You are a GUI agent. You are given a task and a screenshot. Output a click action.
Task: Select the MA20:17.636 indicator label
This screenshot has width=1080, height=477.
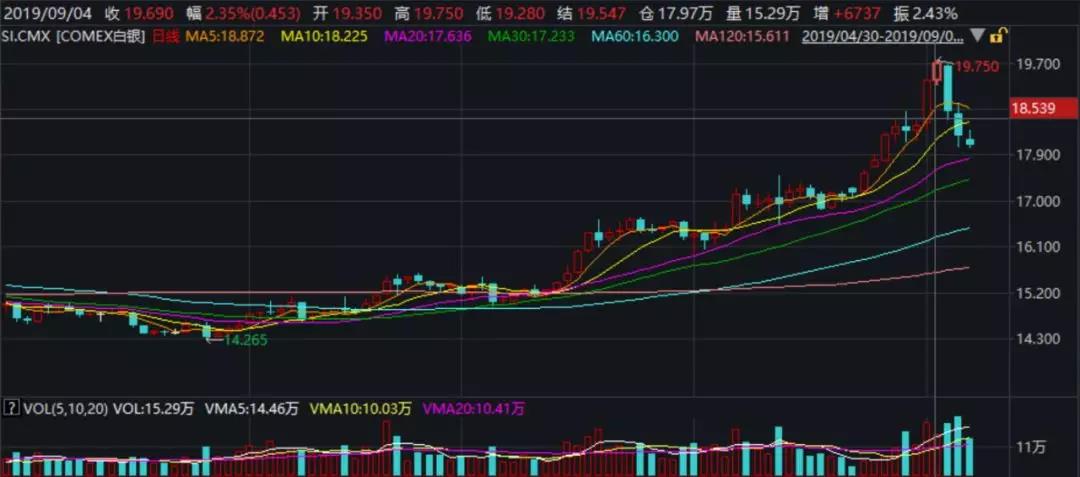(x=428, y=35)
